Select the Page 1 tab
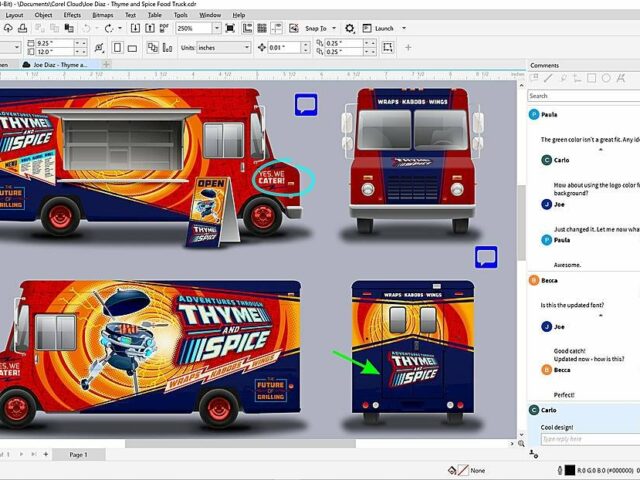 78,454
